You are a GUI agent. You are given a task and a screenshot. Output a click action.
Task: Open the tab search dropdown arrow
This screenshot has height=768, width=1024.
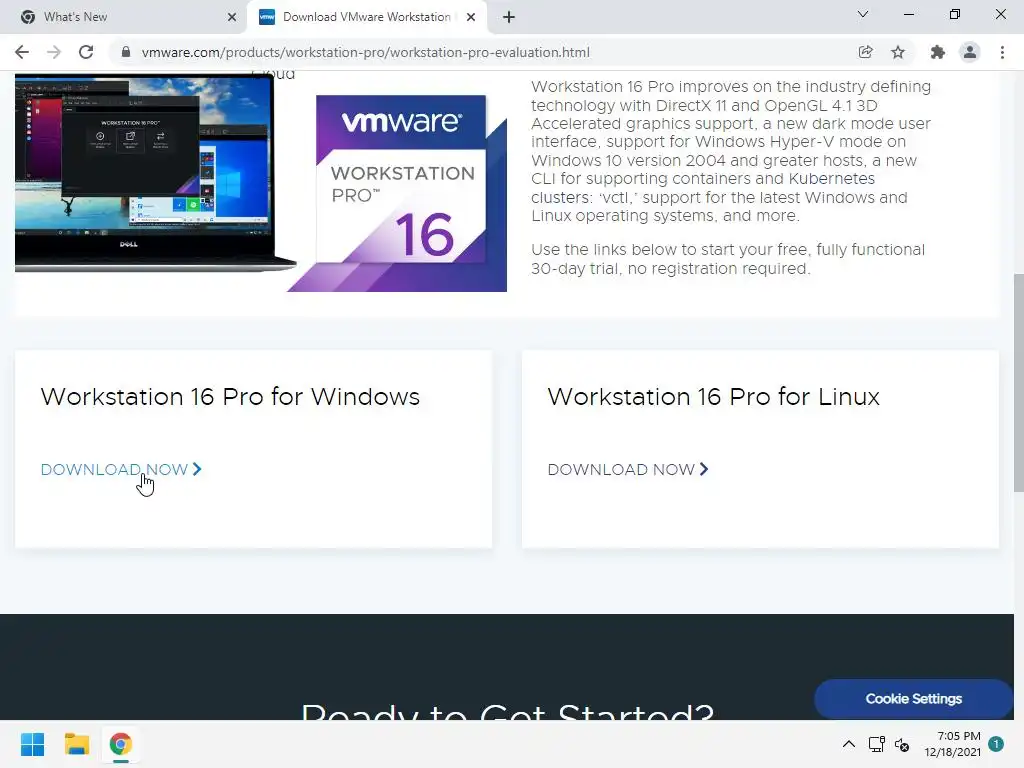[x=863, y=14]
